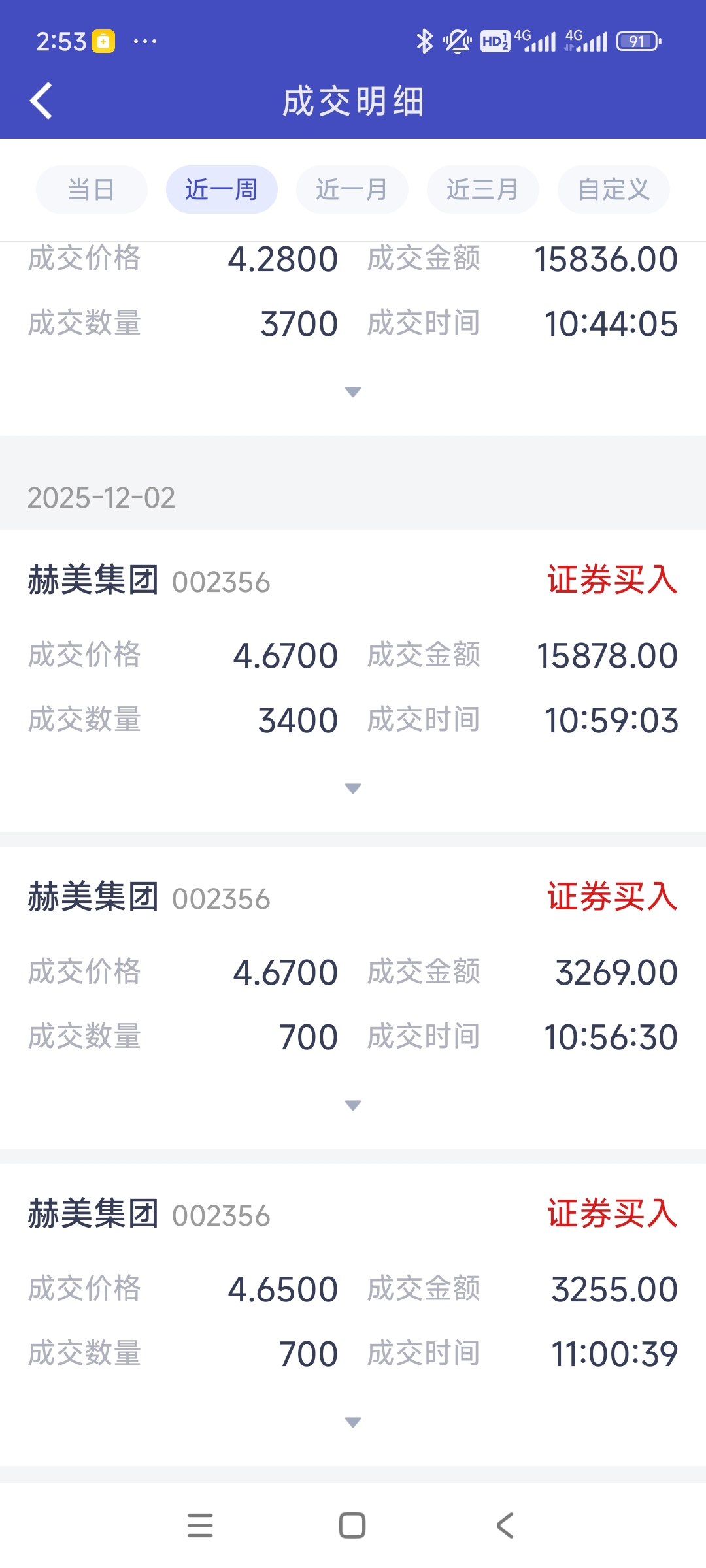This screenshot has width=706, height=1568.
Task: Tap the muted bell status icon
Action: click(456, 42)
